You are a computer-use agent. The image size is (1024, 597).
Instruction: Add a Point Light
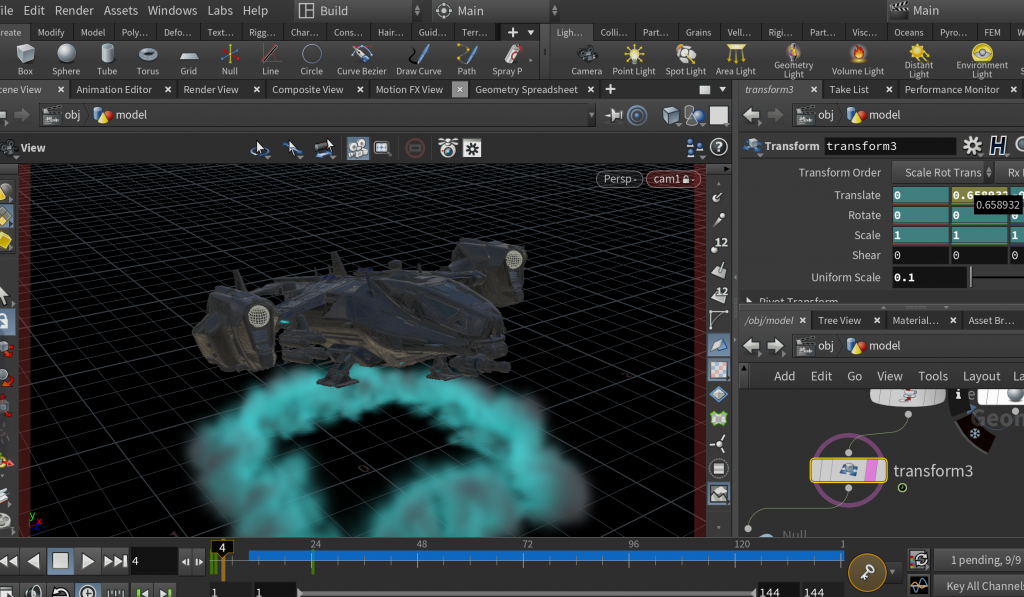633,59
